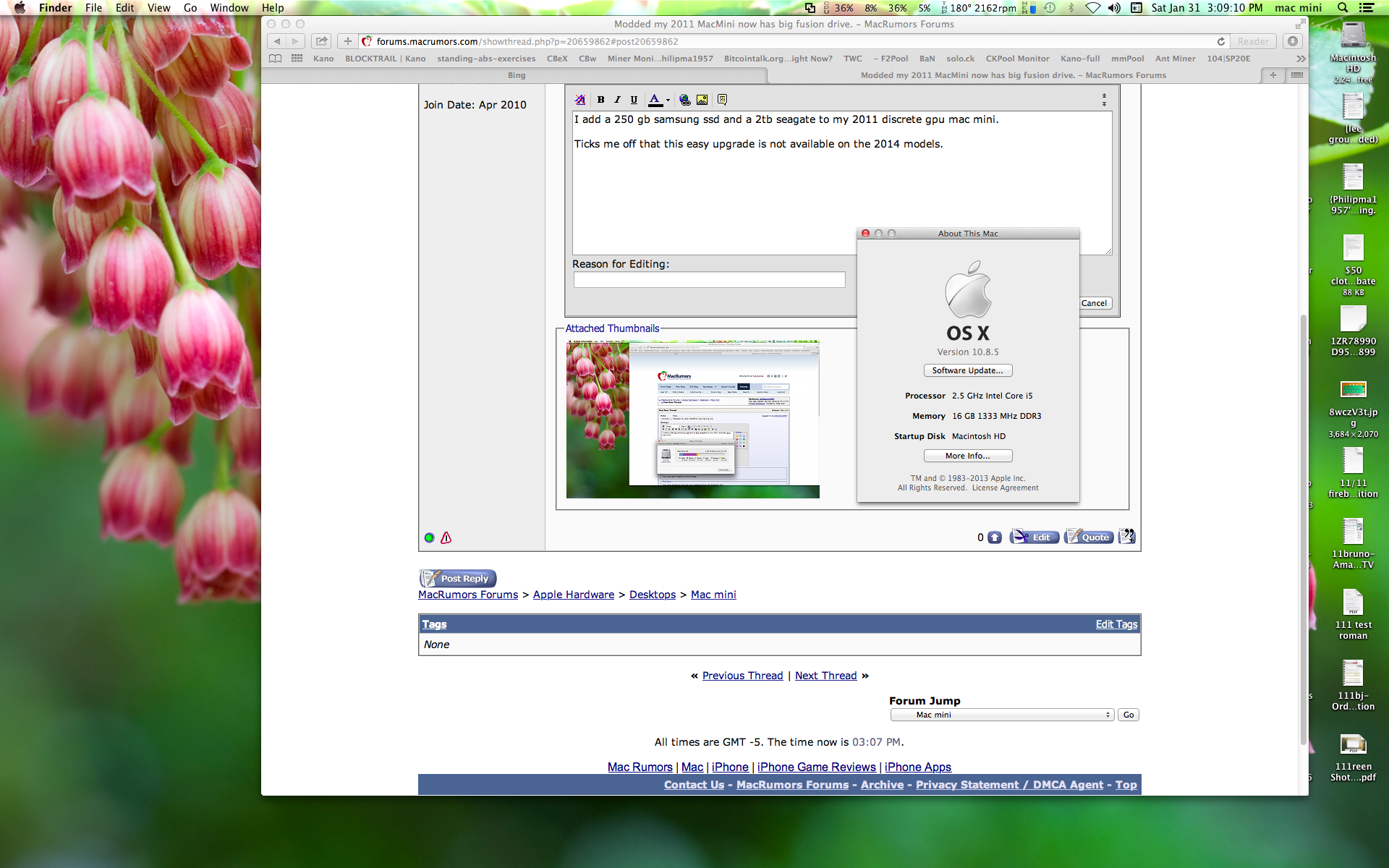This screenshot has height=868, width=1389.
Task: Click the Archive footer link
Action: [x=882, y=785]
